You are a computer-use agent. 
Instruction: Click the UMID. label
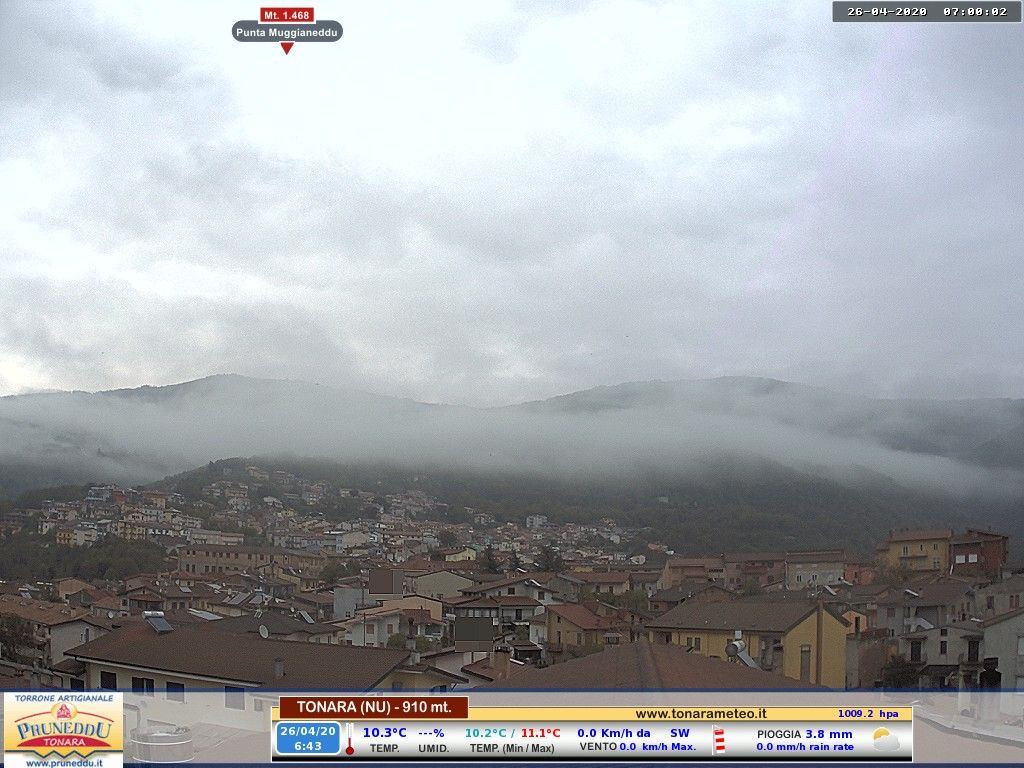[433, 748]
